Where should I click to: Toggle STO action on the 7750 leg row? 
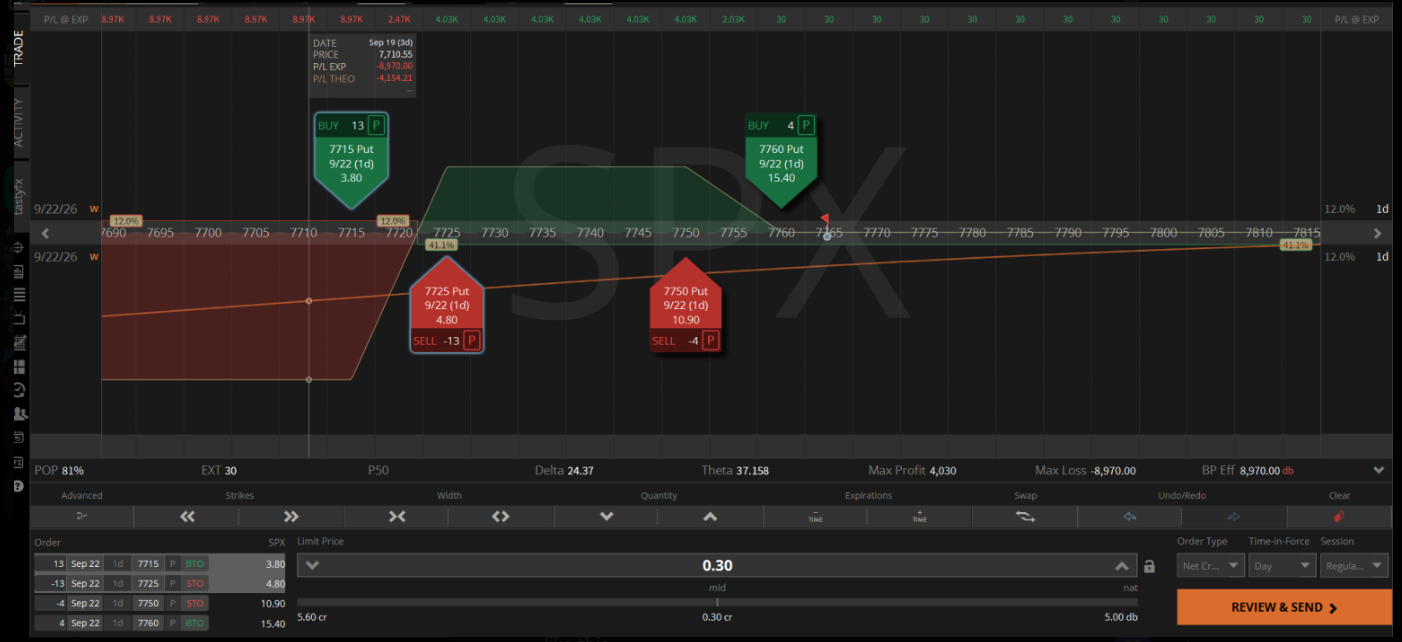tap(194, 603)
